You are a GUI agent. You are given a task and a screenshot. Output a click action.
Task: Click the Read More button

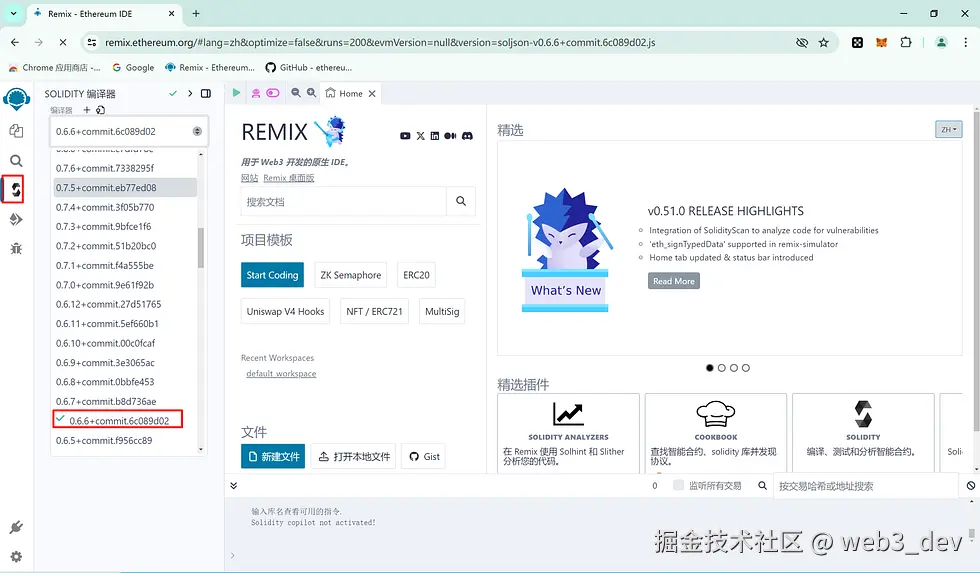click(674, 281)
